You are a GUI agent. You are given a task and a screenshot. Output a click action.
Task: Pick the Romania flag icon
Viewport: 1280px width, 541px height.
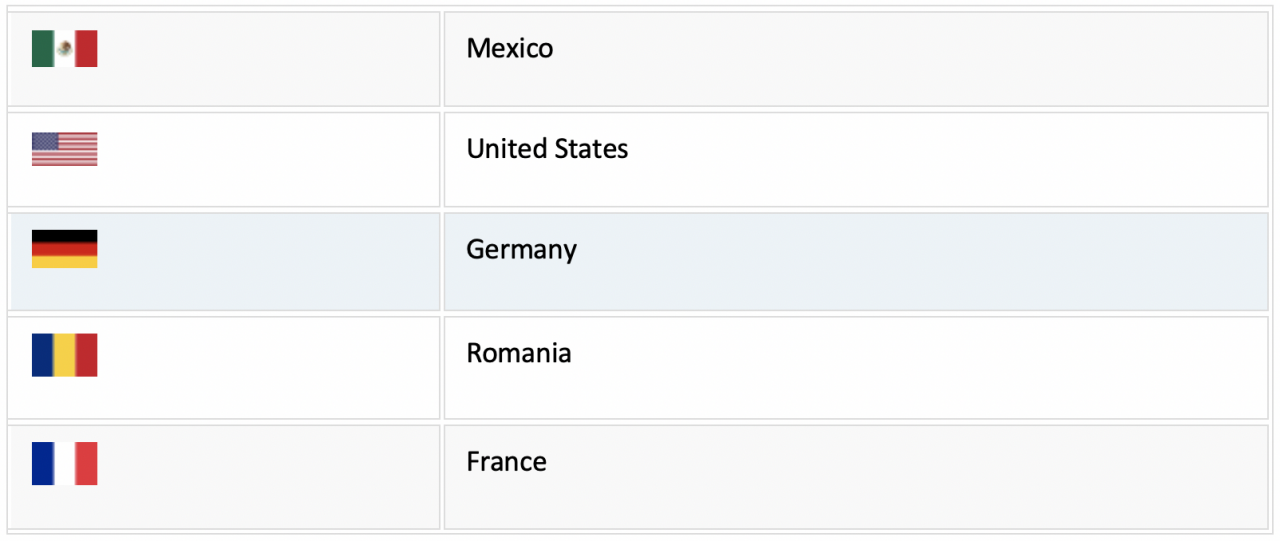pyautogui.click(x=64, y=355)
